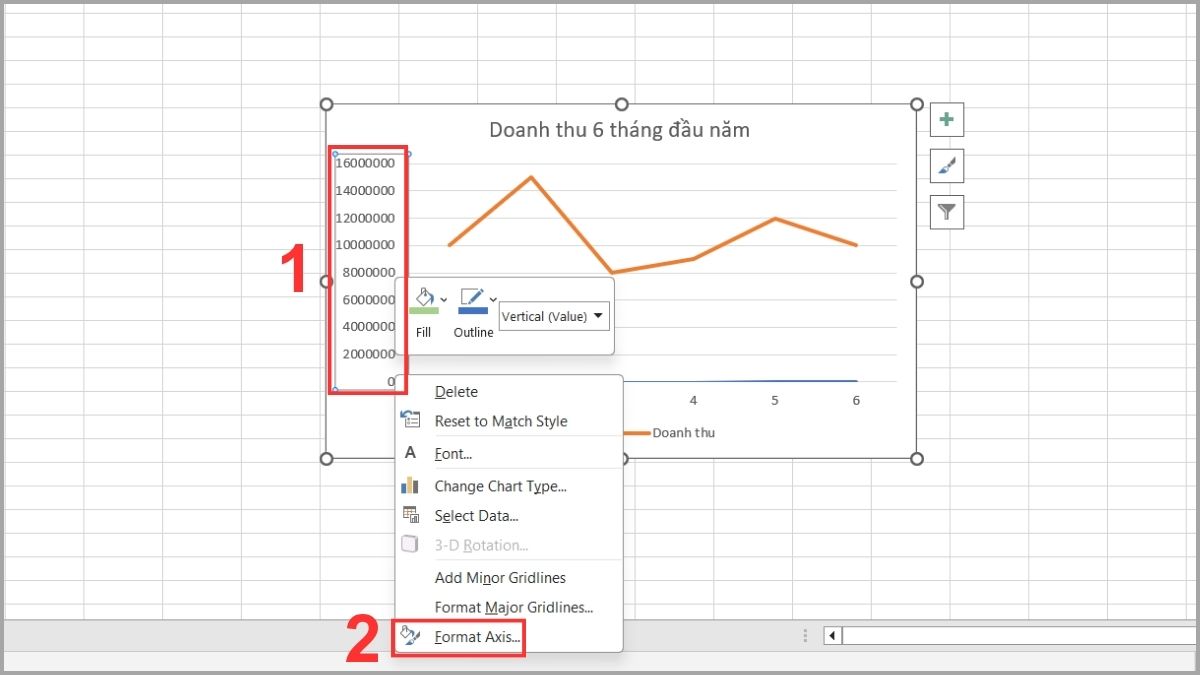Open the Chart Styles brush button
This screenshot has height=675, width=1200.
coord(947,166)
